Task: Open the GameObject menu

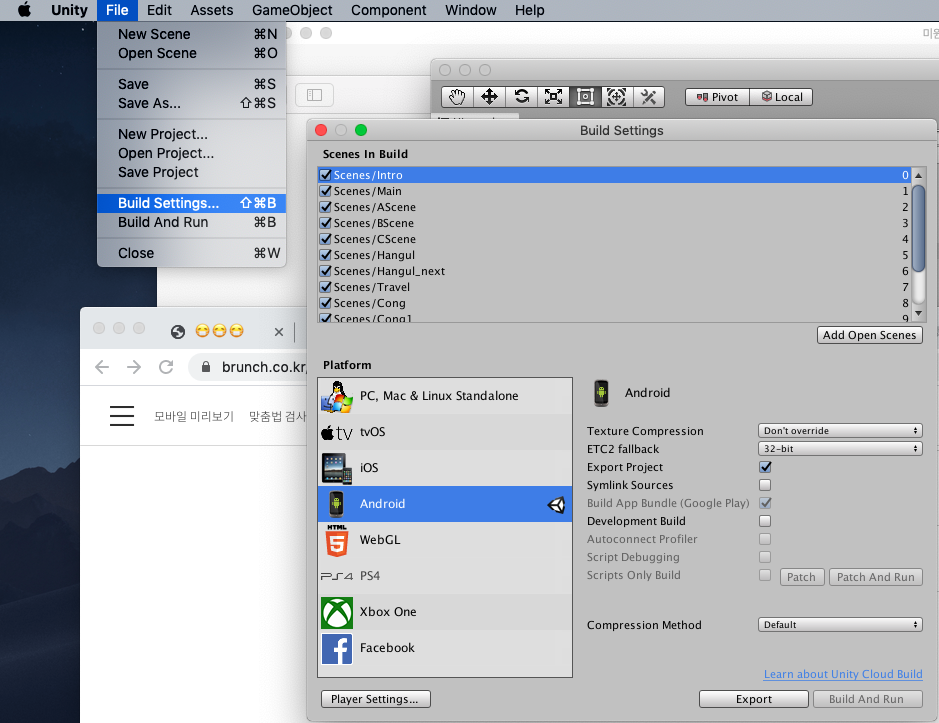Action: 292,10
